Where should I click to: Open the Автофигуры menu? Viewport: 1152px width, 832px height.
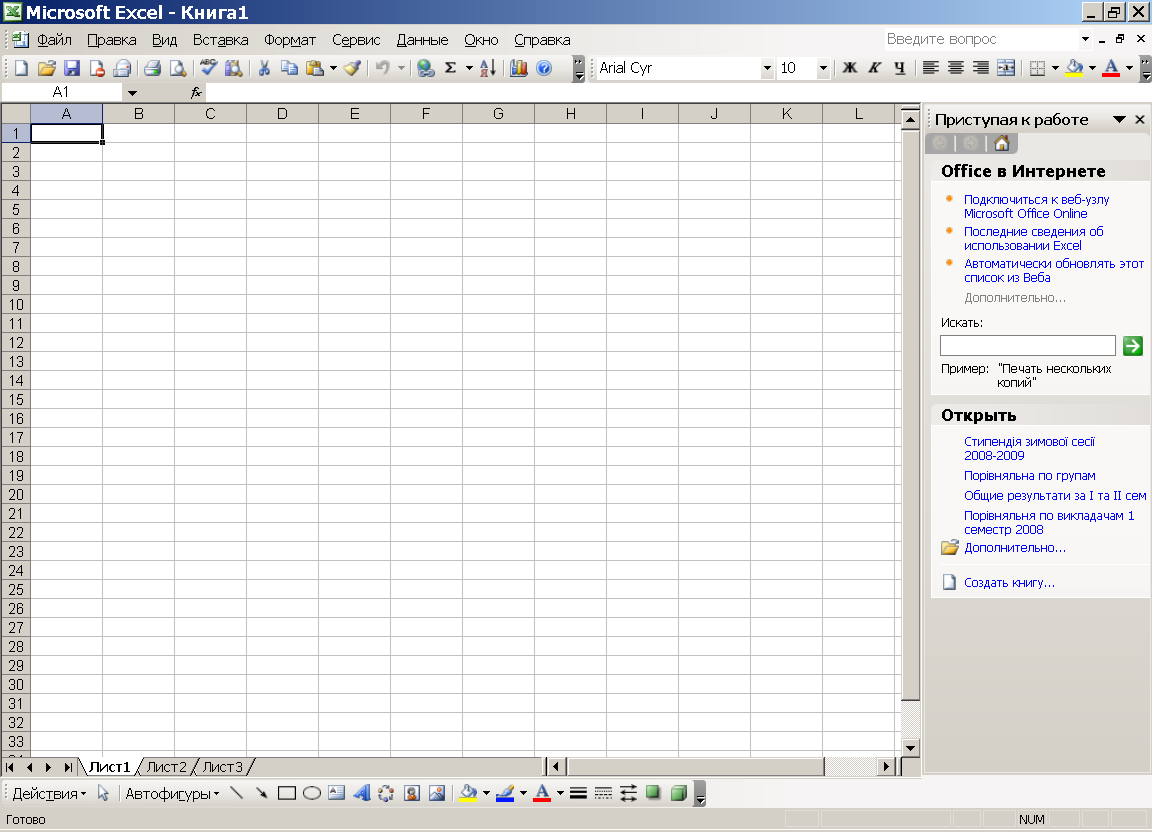172,794
